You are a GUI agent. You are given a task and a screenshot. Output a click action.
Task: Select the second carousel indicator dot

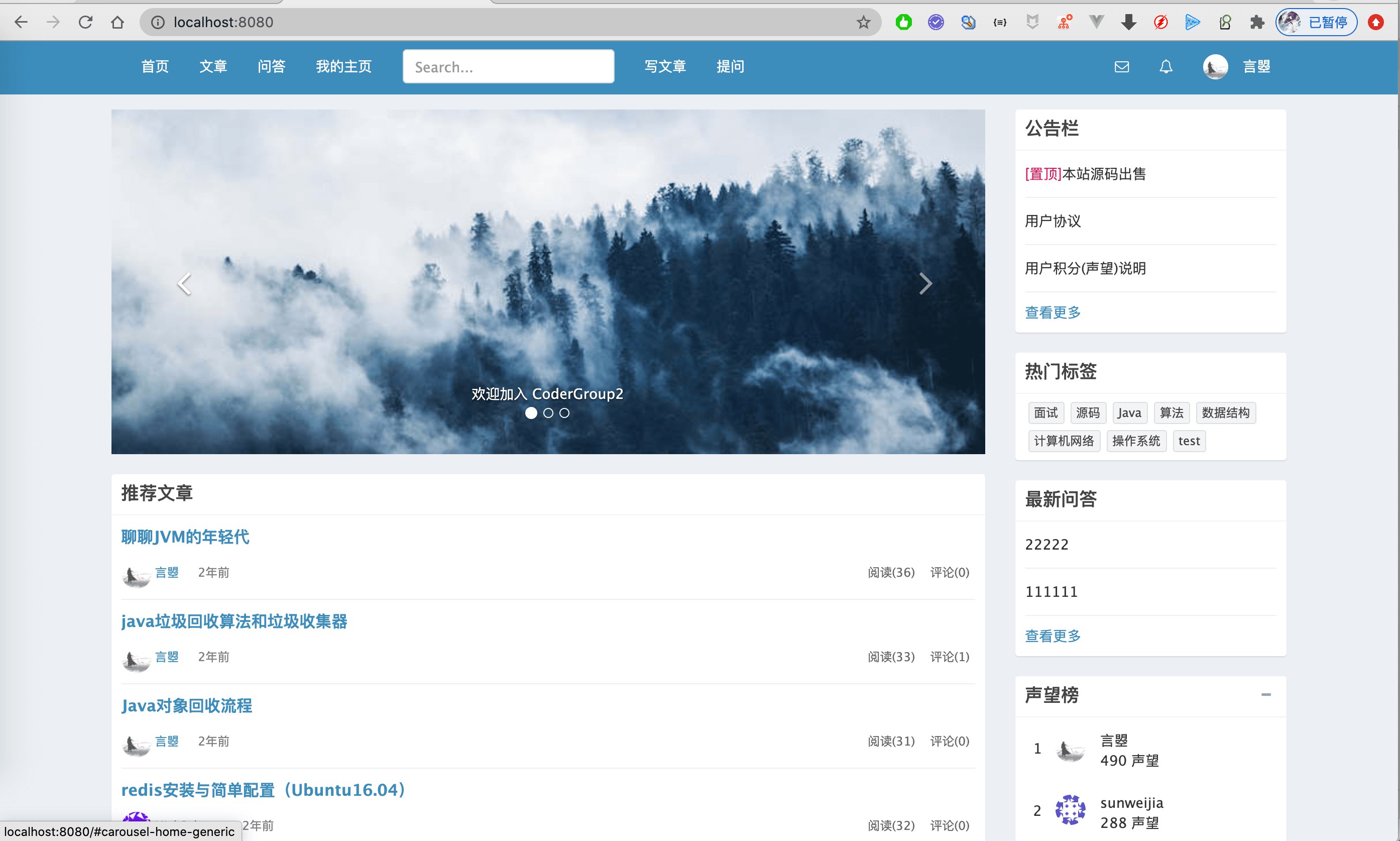[x=548, y=413]
